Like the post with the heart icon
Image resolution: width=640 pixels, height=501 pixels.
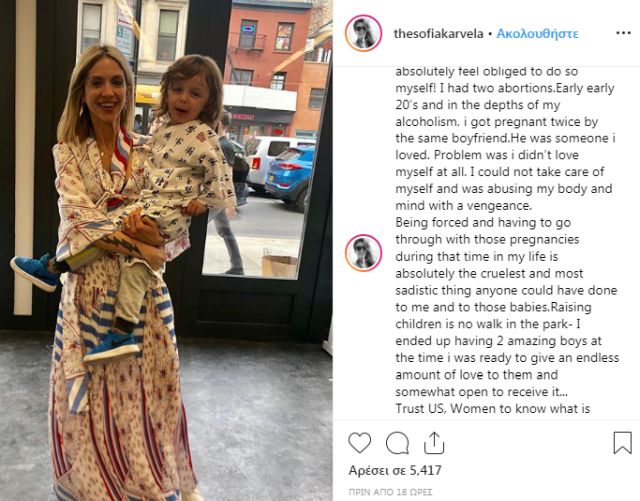coord(360,443)
